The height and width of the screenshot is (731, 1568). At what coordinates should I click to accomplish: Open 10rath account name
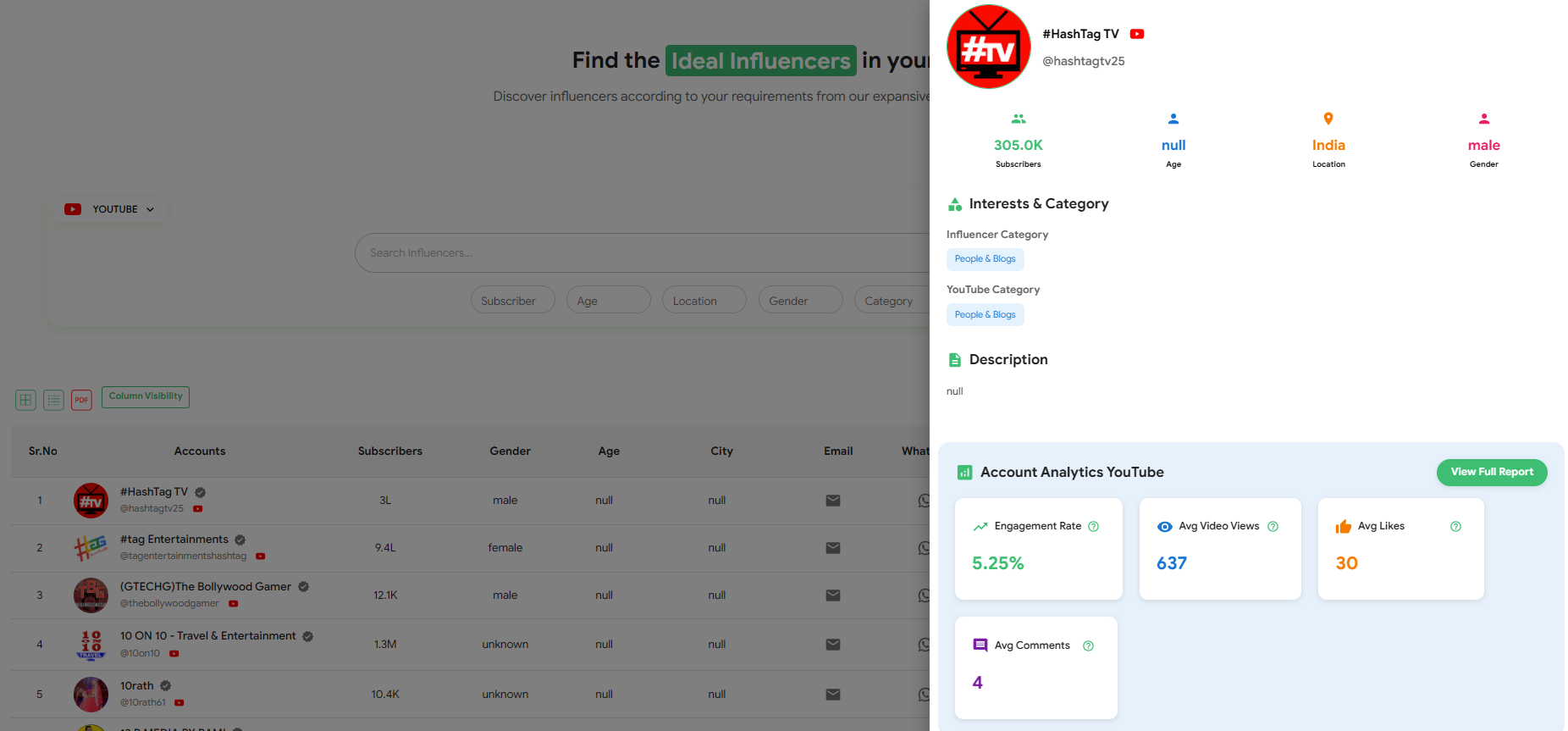137,686
